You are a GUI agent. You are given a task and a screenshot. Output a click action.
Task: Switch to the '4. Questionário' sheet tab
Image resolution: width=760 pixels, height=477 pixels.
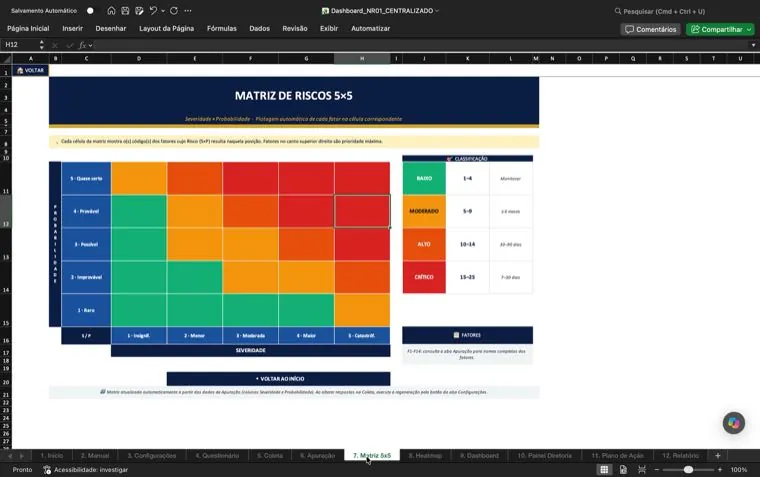click(x=217, y=456)
